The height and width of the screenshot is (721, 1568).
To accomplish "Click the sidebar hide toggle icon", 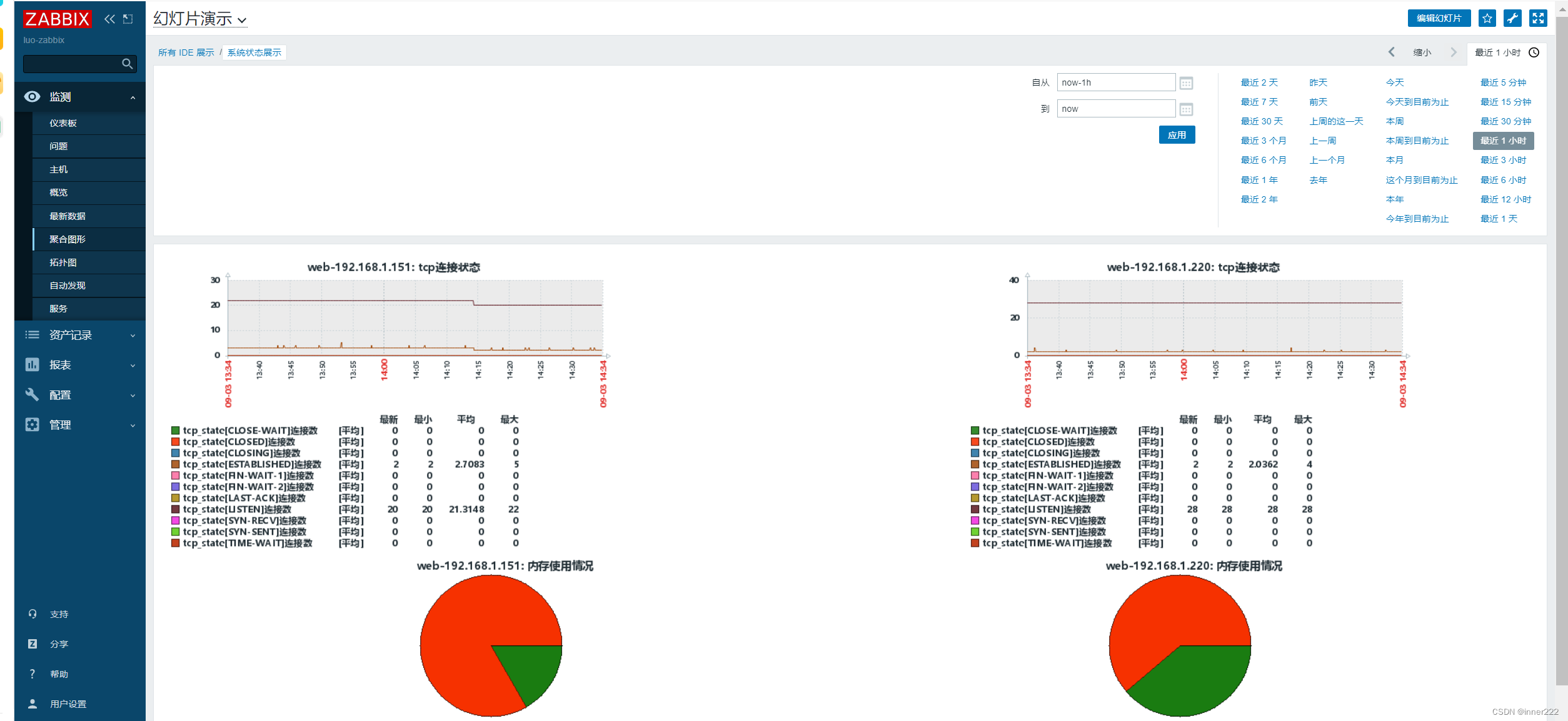I will point(128,19).
